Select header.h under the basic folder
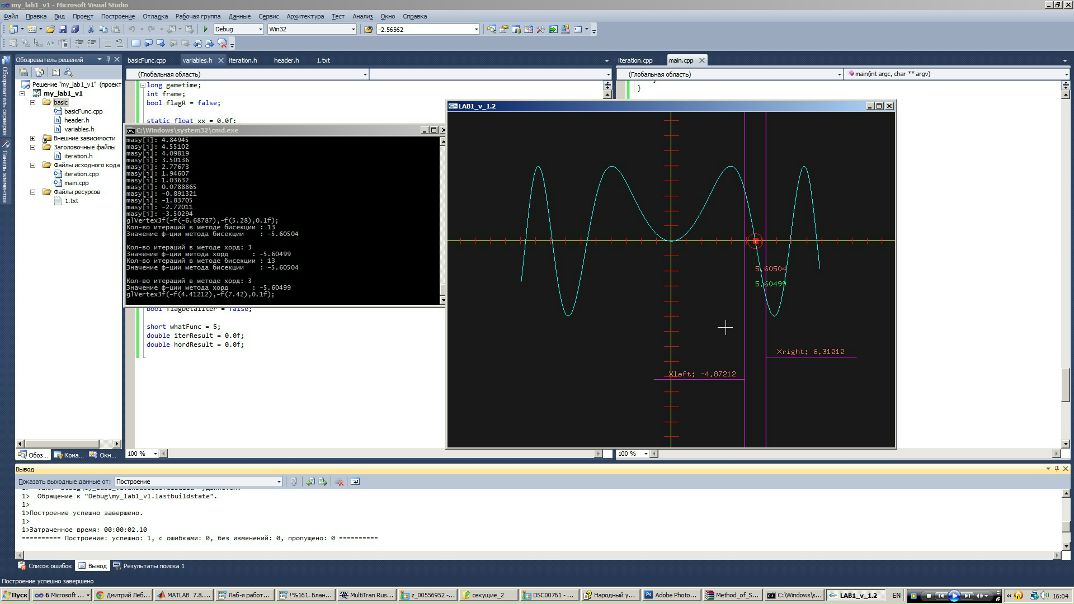Viewport: 1074px width, 604px height. click(x=78, y=120)
